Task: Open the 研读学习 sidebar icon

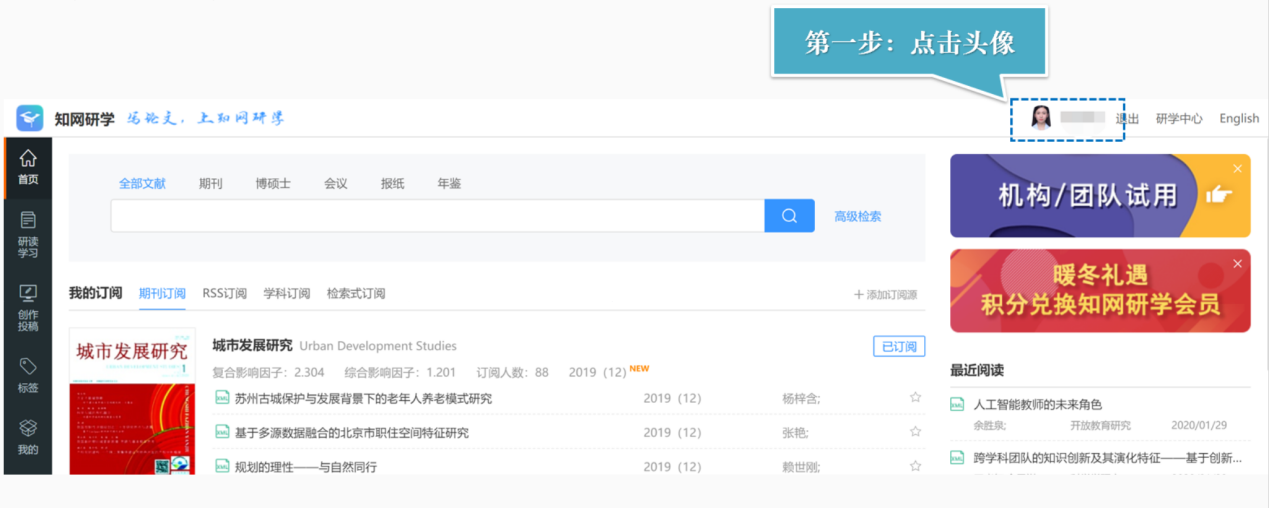Action: click(x=28, y=235)
